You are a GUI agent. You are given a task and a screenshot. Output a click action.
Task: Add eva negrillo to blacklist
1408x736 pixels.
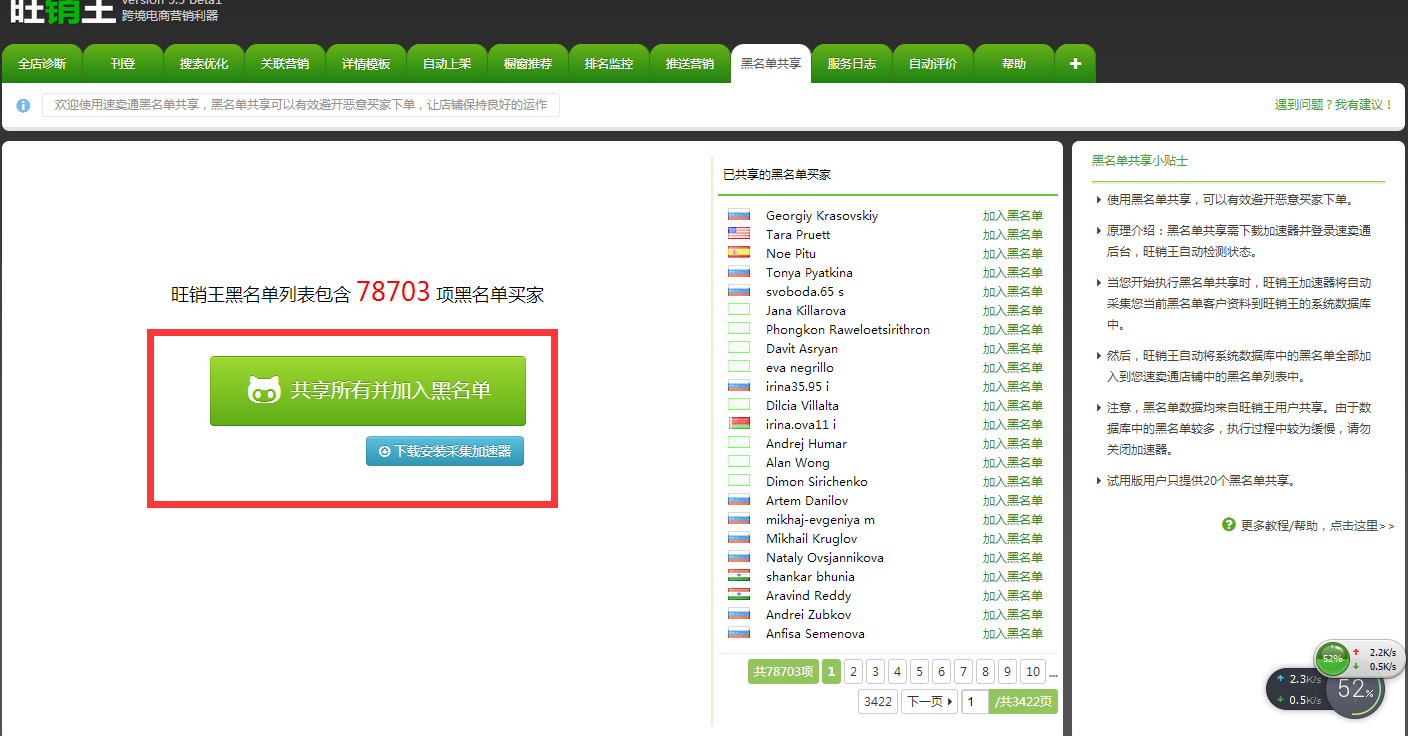1012,367
